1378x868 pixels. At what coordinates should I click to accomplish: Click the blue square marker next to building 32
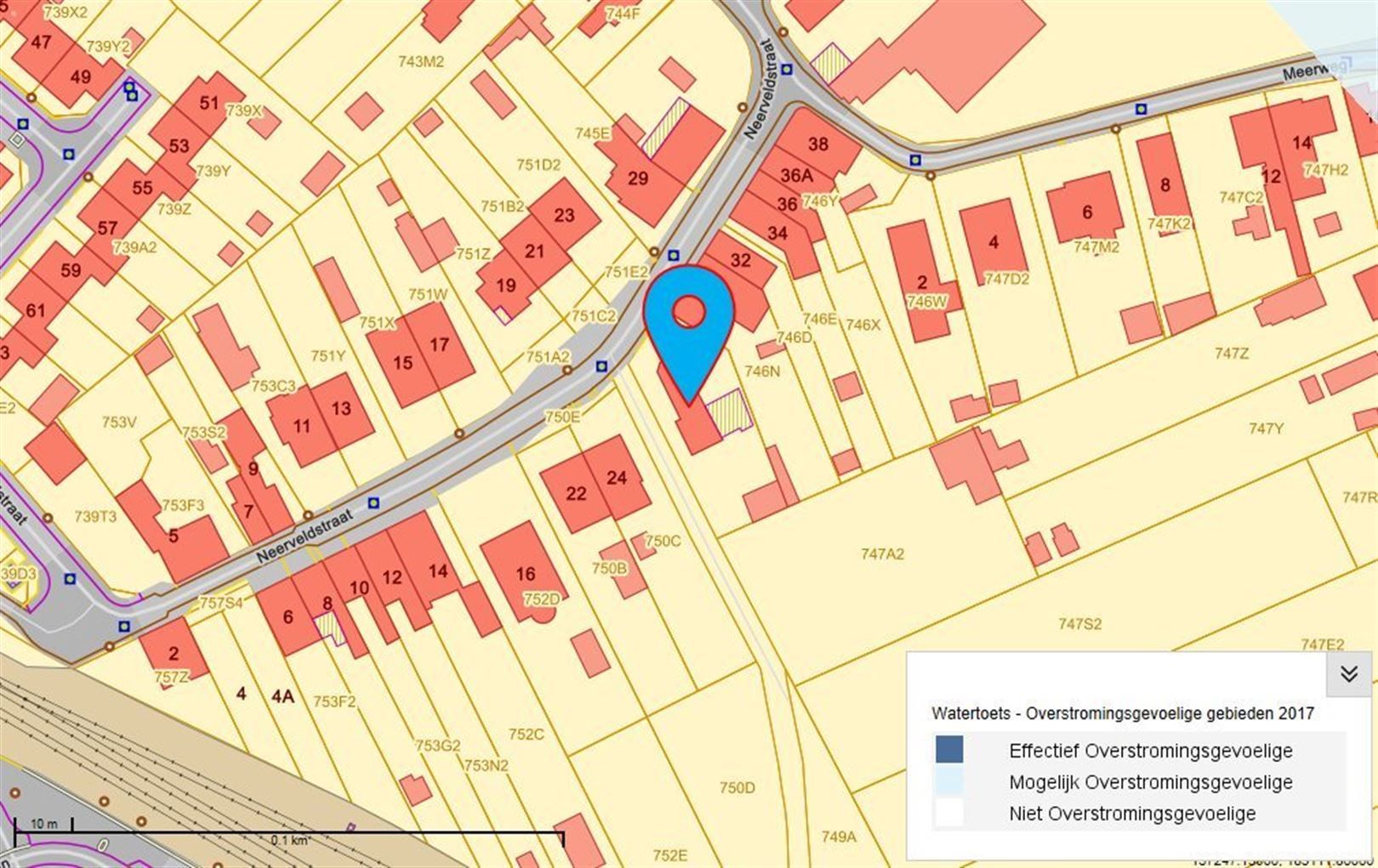pyautogui.click(x=674, y=255)
